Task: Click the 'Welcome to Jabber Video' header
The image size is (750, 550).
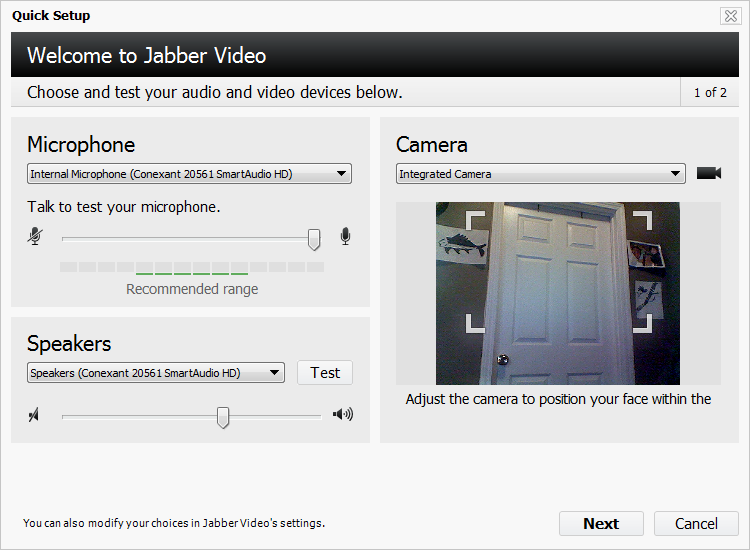Action: (x=146, y=55)
